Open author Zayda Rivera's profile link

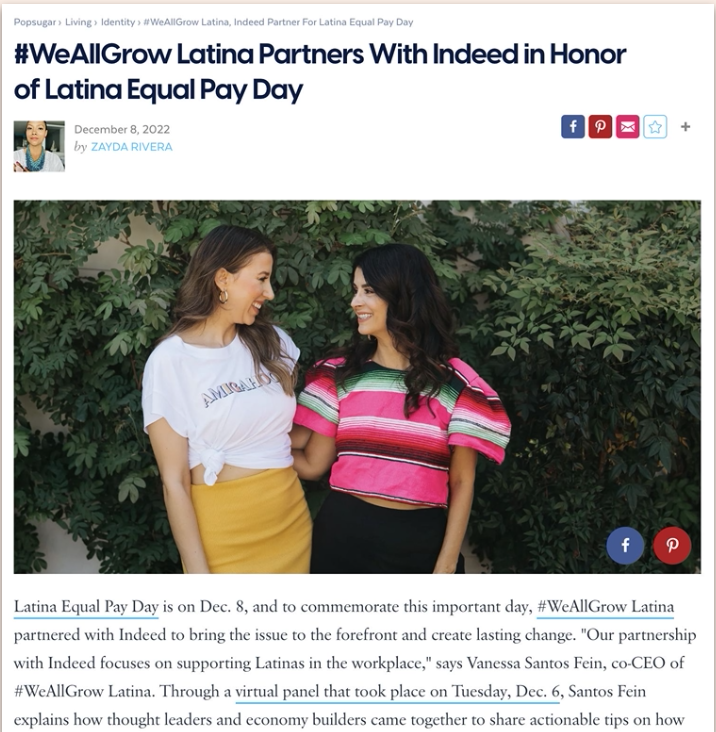click(132, 147)
